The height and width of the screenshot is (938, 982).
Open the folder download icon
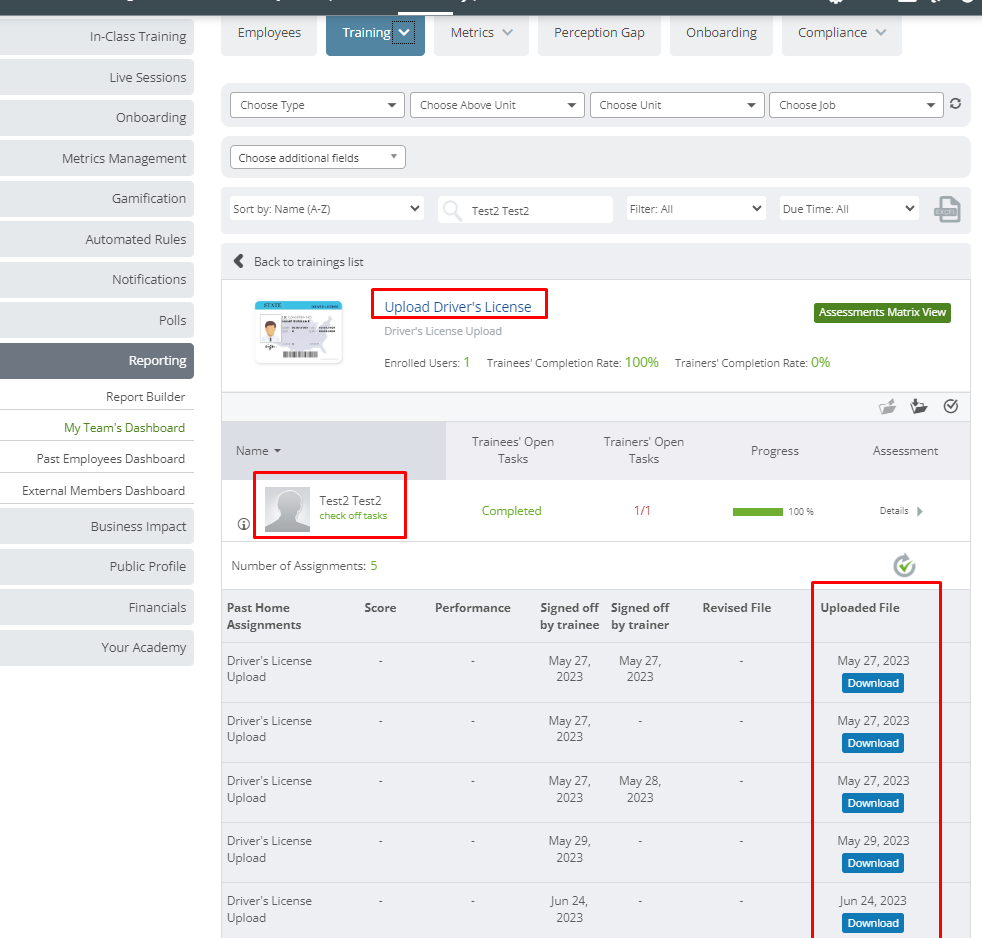(x=919, y=406)
